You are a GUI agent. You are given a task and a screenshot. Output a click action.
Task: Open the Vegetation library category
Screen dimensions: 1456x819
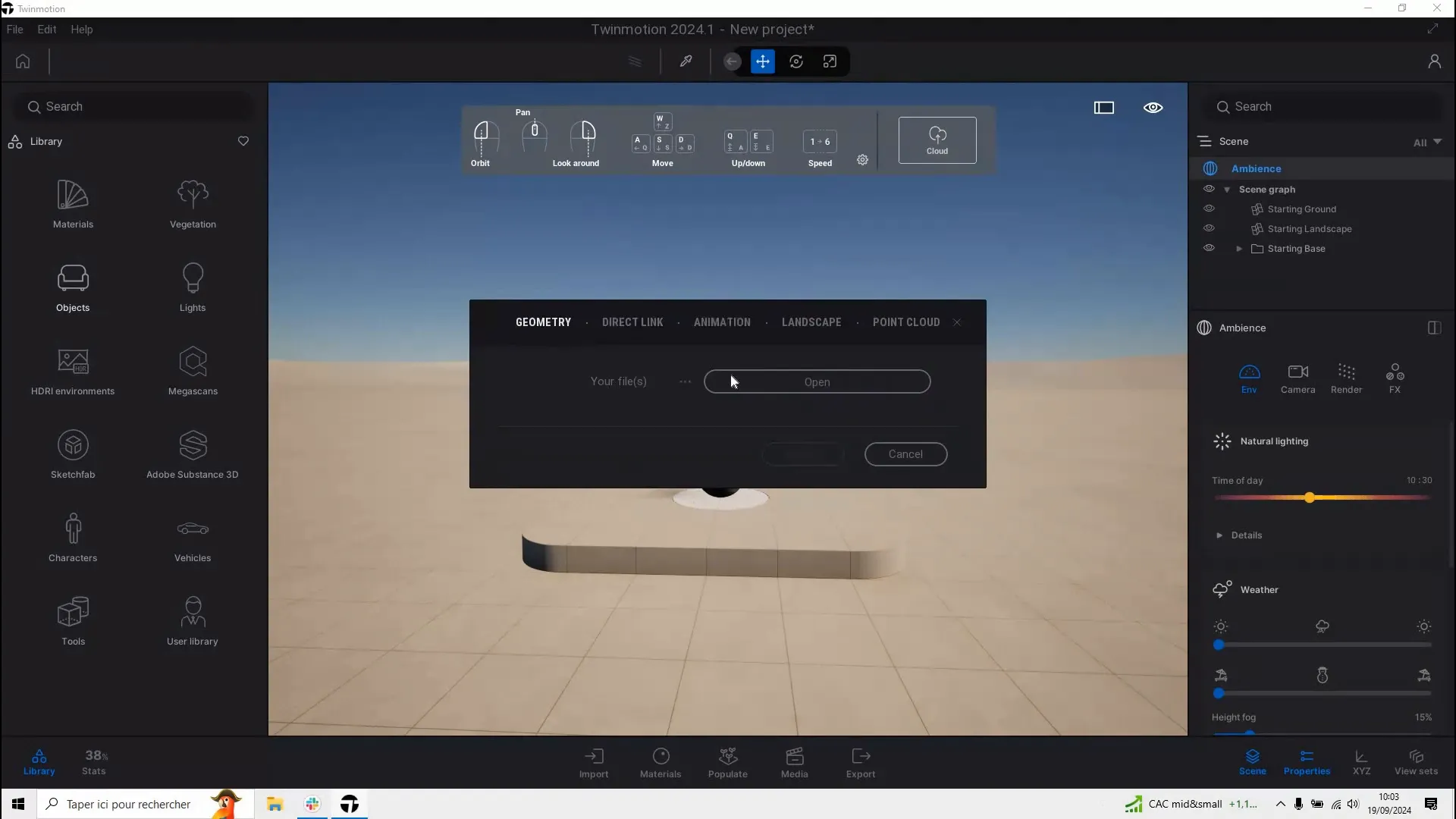(193, 204)
